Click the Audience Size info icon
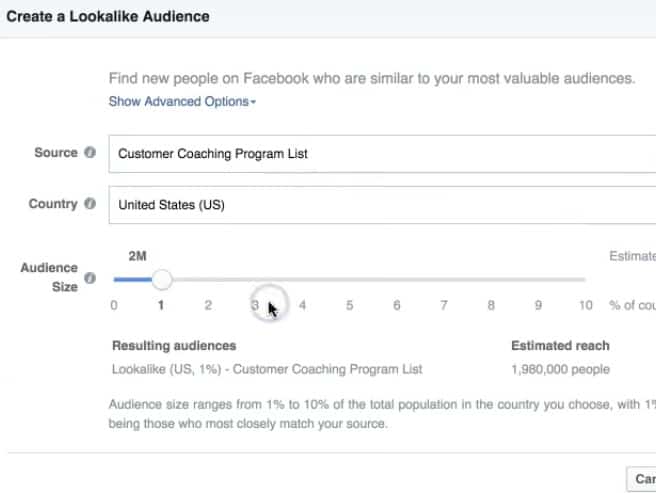The height and width of the screenshot is (493, 656). tap(90, 278)
